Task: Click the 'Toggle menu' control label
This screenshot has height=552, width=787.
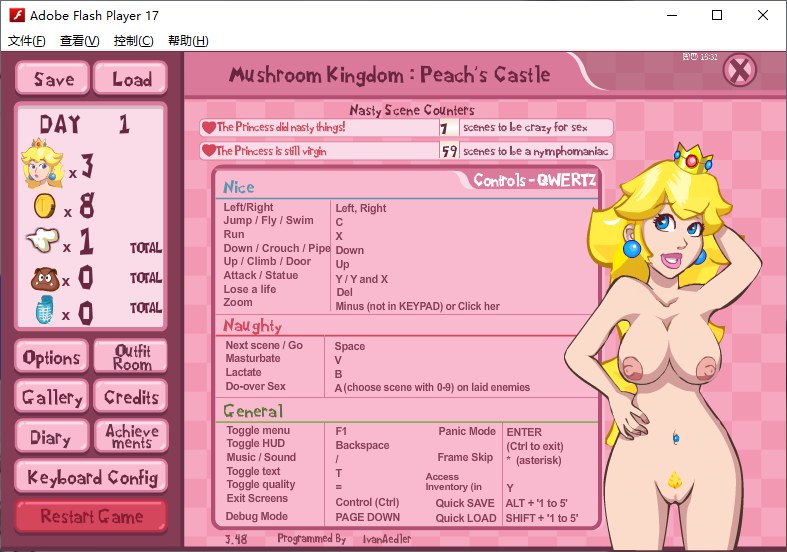Action: pos(258,430)
